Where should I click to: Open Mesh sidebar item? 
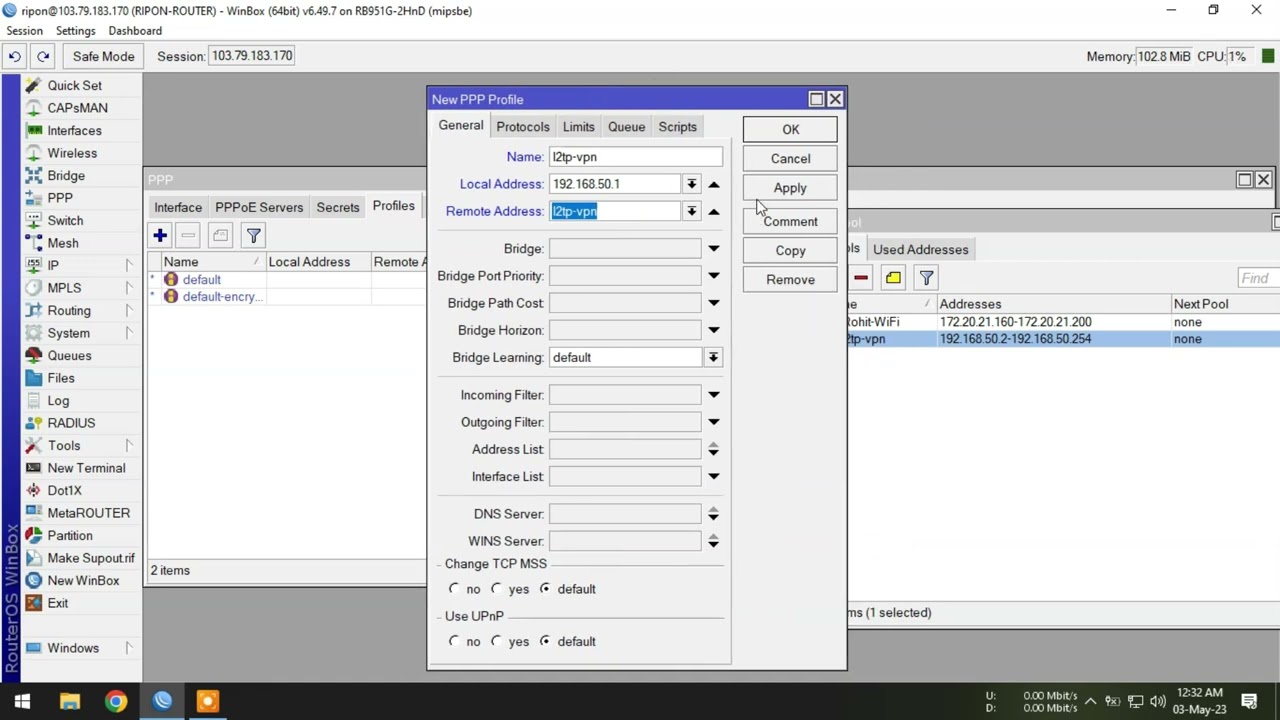click(x=62, y=243)
